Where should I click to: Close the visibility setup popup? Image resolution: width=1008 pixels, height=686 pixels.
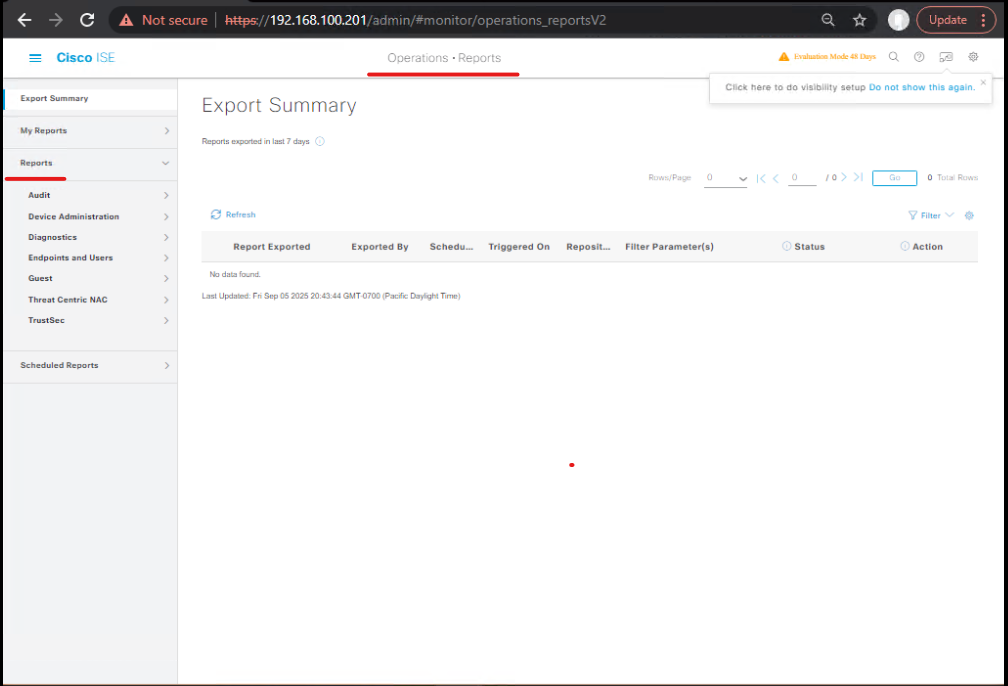tap(983, 82)
